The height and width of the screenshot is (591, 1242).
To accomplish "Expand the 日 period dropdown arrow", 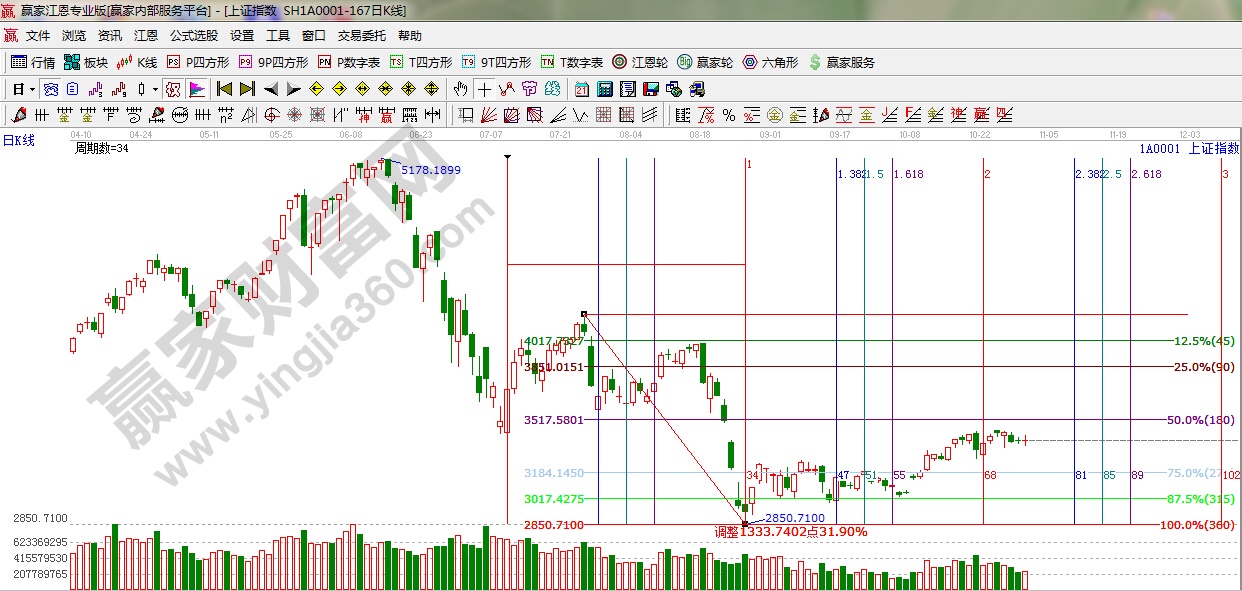I will pyautogui.click(x=32, y=89).
